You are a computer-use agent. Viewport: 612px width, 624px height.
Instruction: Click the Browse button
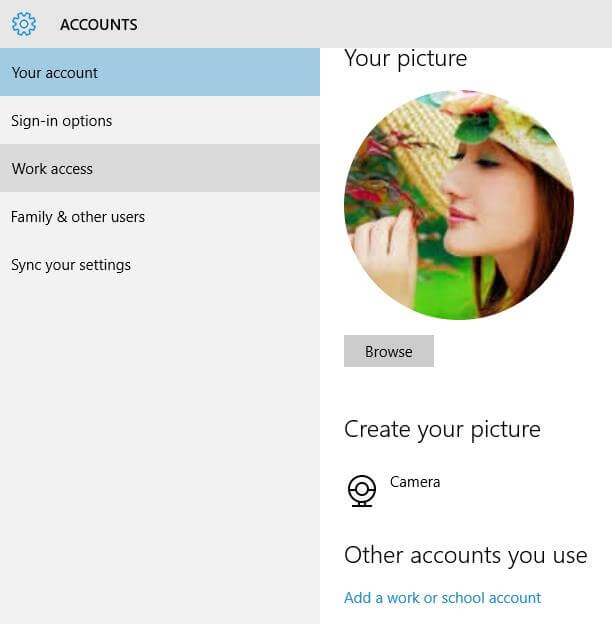click(x=389, y=351)
